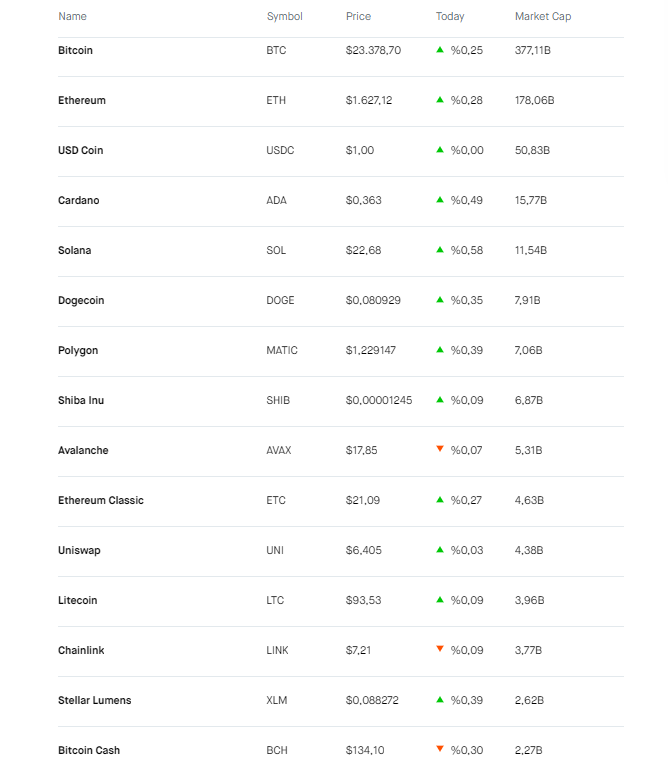Click the Symbol column header
Screen dimensions: 668x763
click(x=284, y=17)
